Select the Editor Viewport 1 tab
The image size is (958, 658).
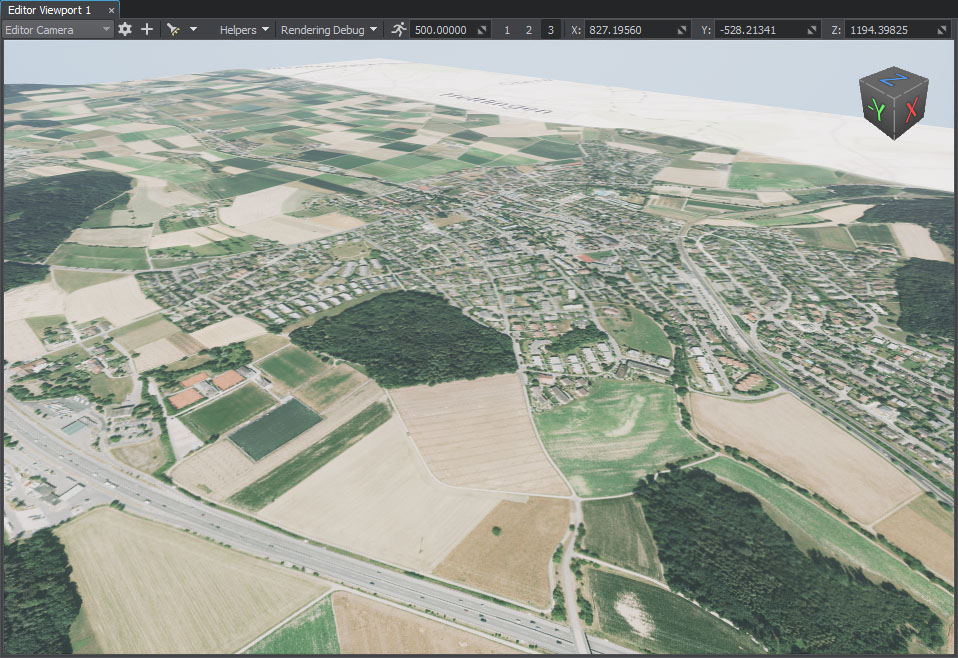coord(49,9)
